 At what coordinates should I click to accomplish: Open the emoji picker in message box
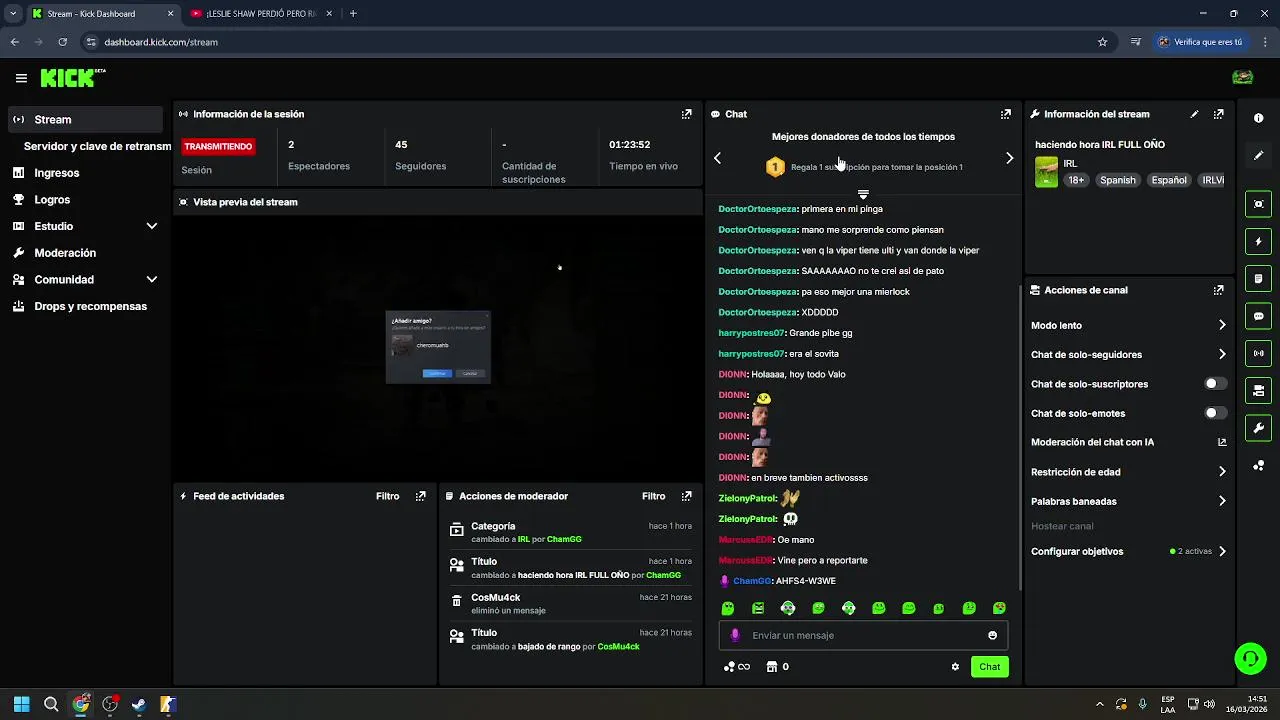[992, 635]
